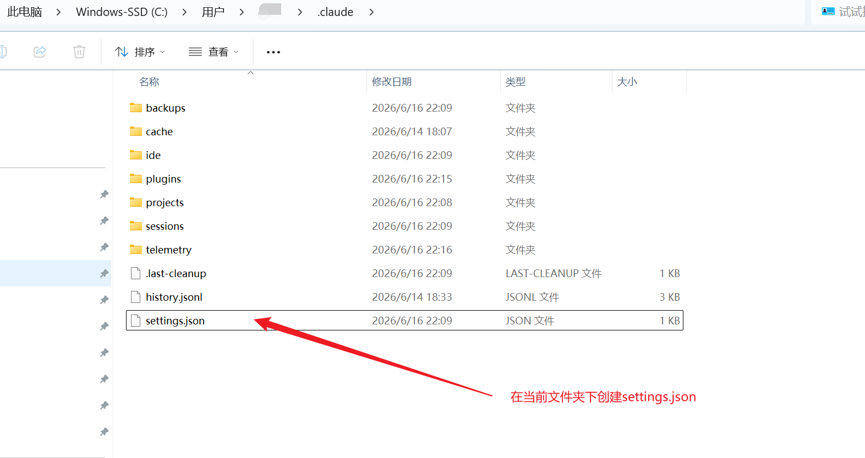Expand chevron after 用户 breadcrumb

[241, 12]
